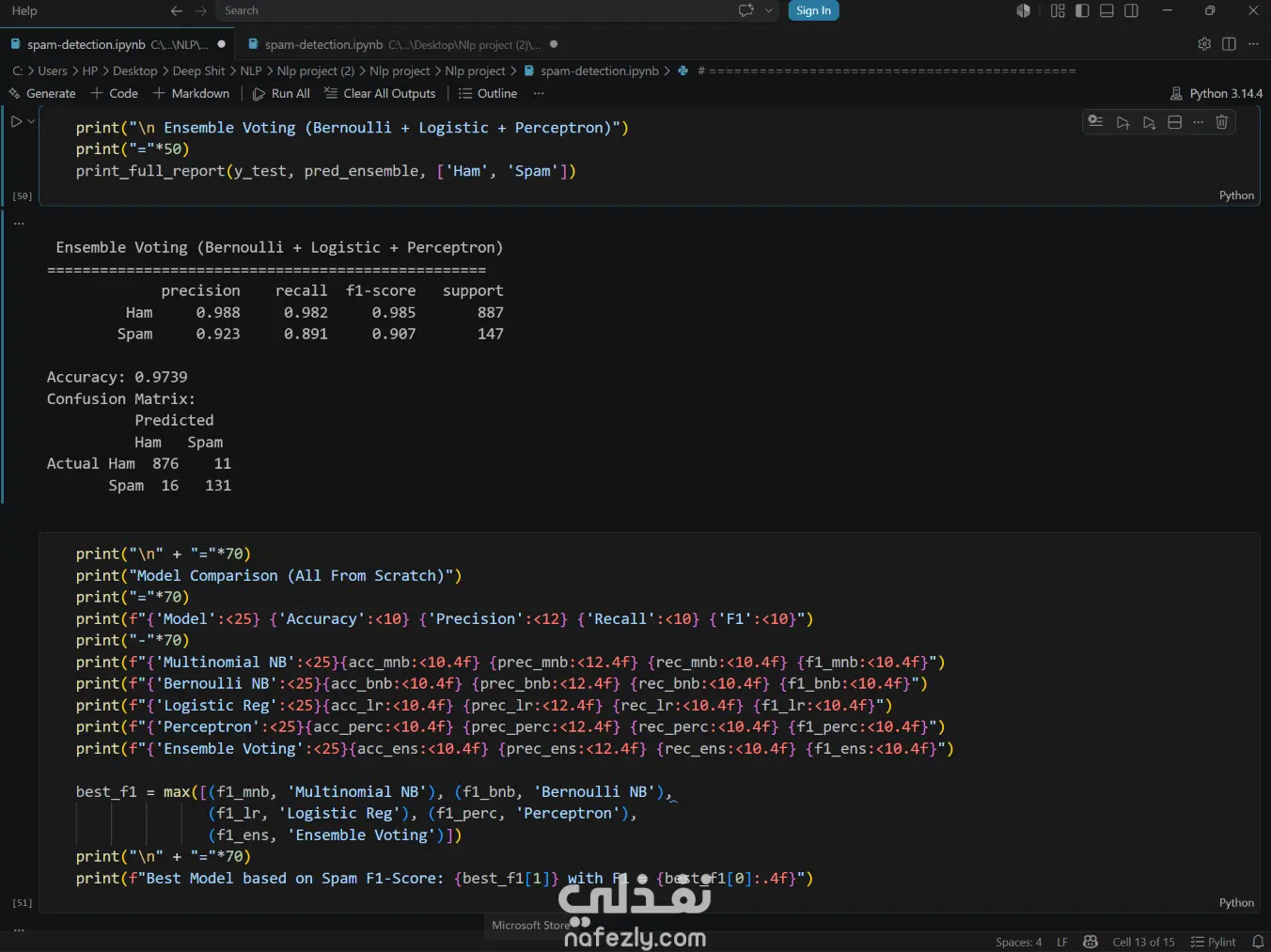
Task: Toggle secondary side bar visibility
Action: pos(1132,10)
